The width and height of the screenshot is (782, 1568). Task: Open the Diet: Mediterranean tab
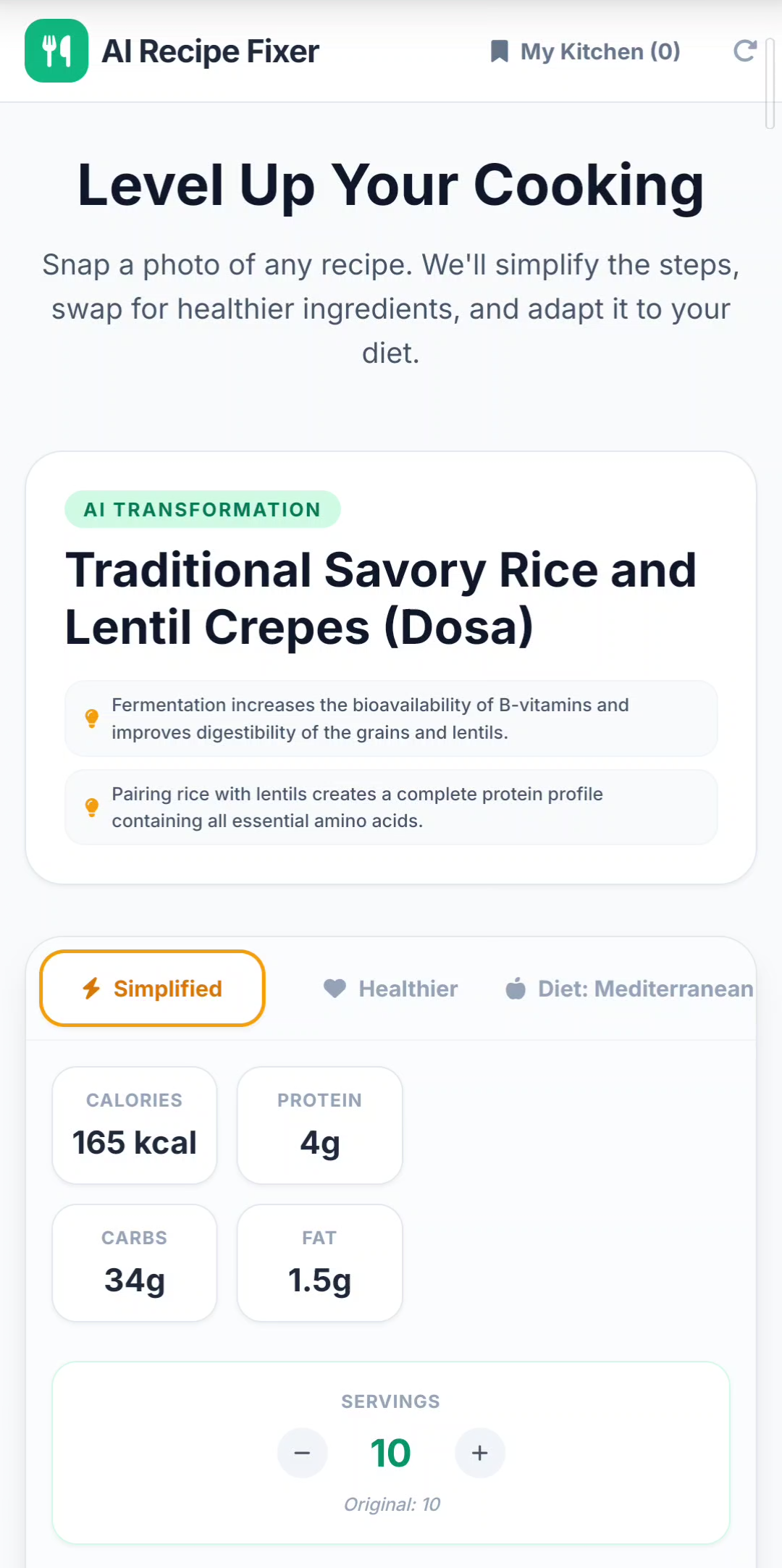pos(629,988)
